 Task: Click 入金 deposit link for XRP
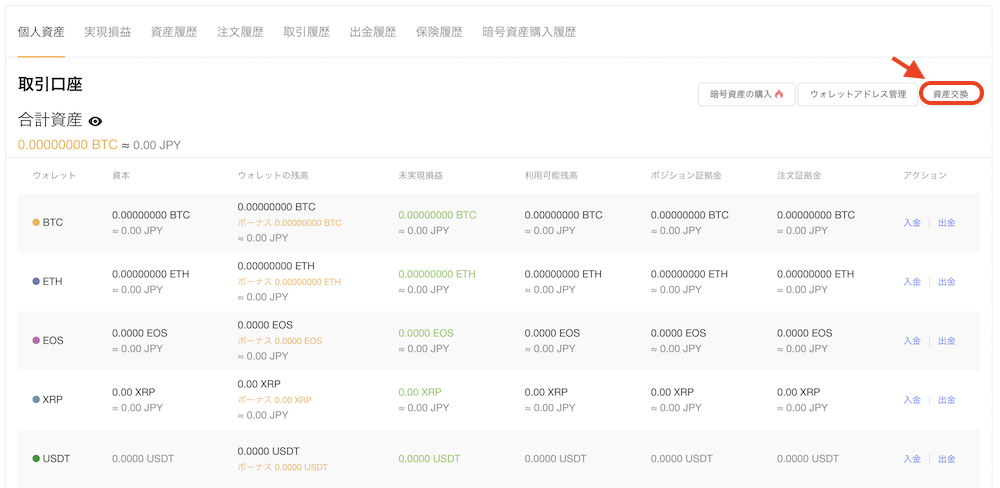(x=912, y=399)
